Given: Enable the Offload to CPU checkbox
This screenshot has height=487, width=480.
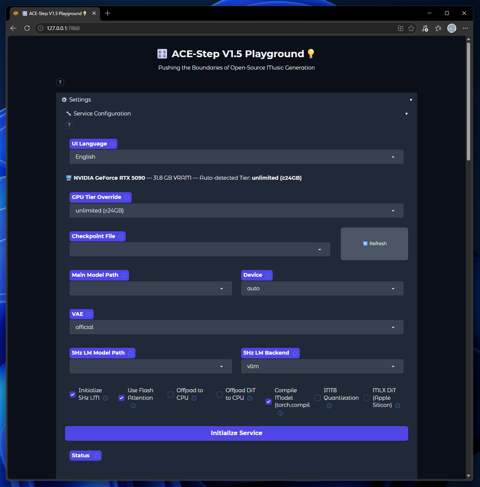Looking at the screenshot, I should (170, 394).
